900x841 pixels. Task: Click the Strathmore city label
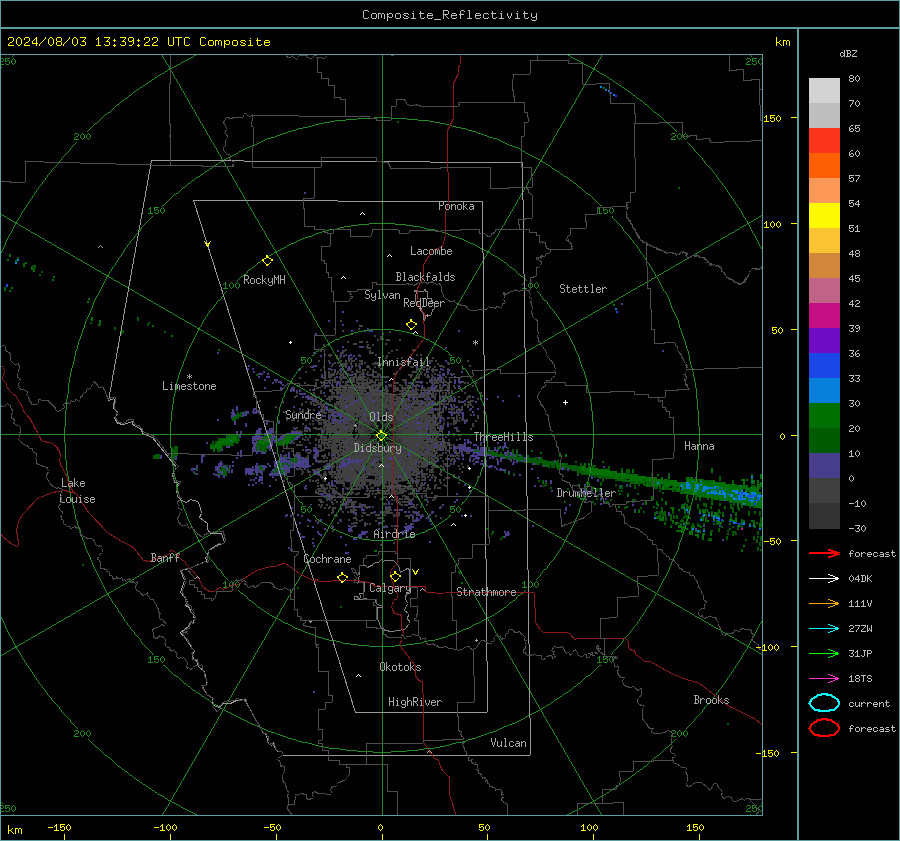click(x=486, y=592)
